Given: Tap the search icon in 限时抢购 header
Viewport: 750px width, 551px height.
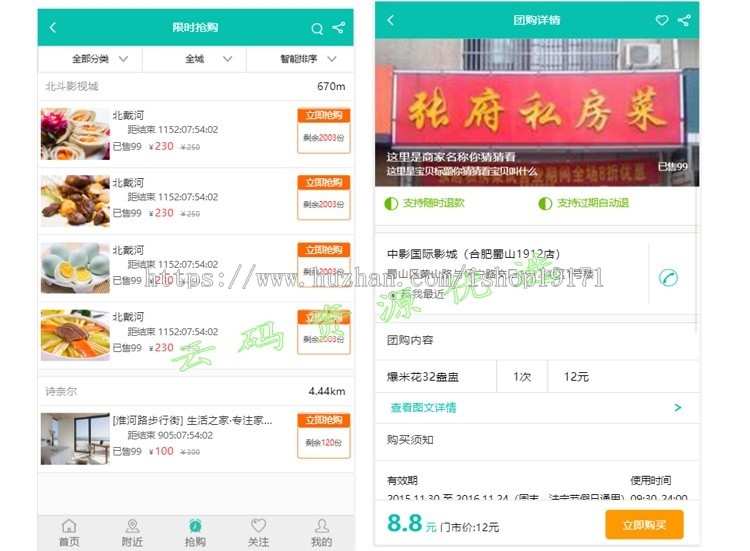Looking at the screenshot, I should point(317,29).
